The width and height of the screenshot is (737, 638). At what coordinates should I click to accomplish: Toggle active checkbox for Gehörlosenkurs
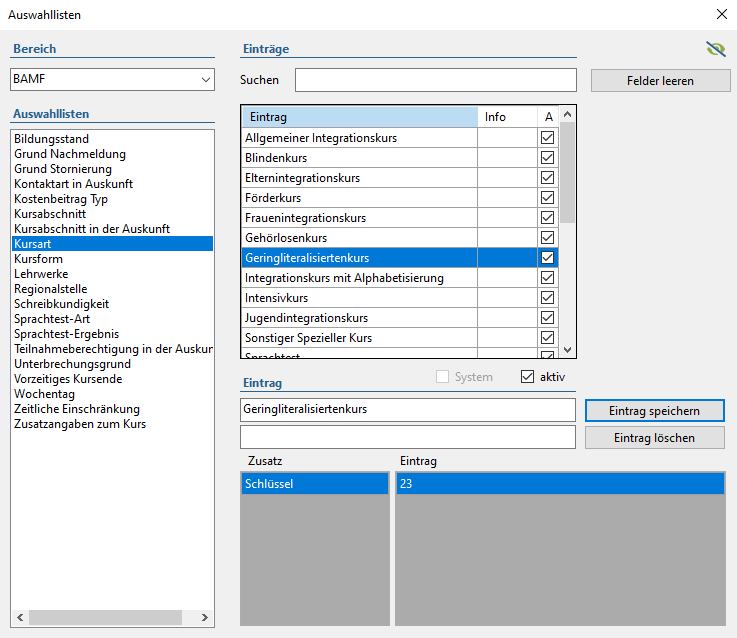pos(547,237)
